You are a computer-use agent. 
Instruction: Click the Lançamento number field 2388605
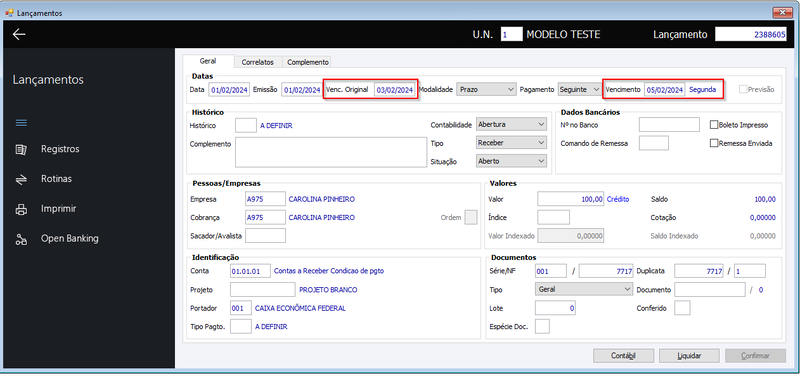751,34
